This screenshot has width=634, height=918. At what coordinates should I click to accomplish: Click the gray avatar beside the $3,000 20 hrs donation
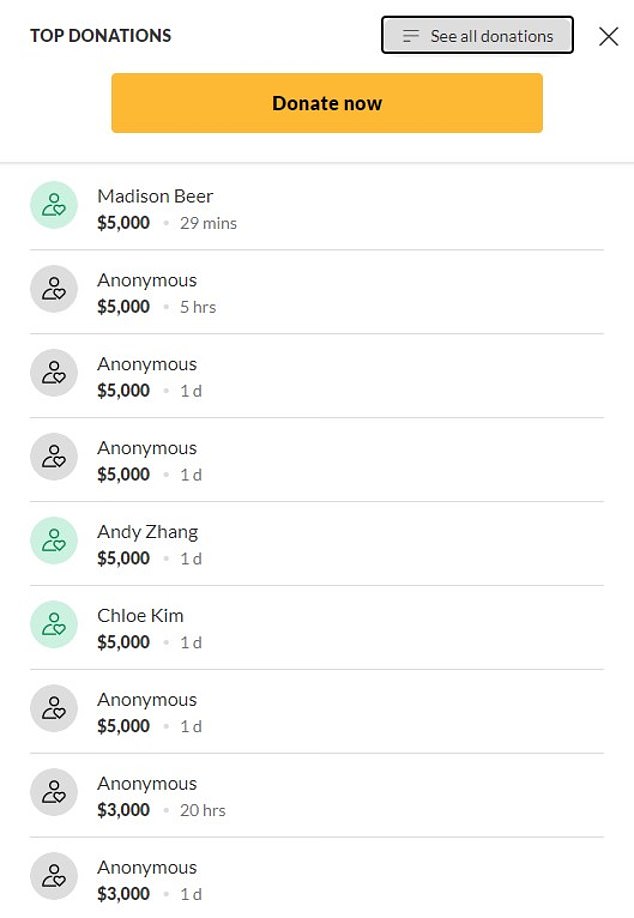click(x=54, y=793)
